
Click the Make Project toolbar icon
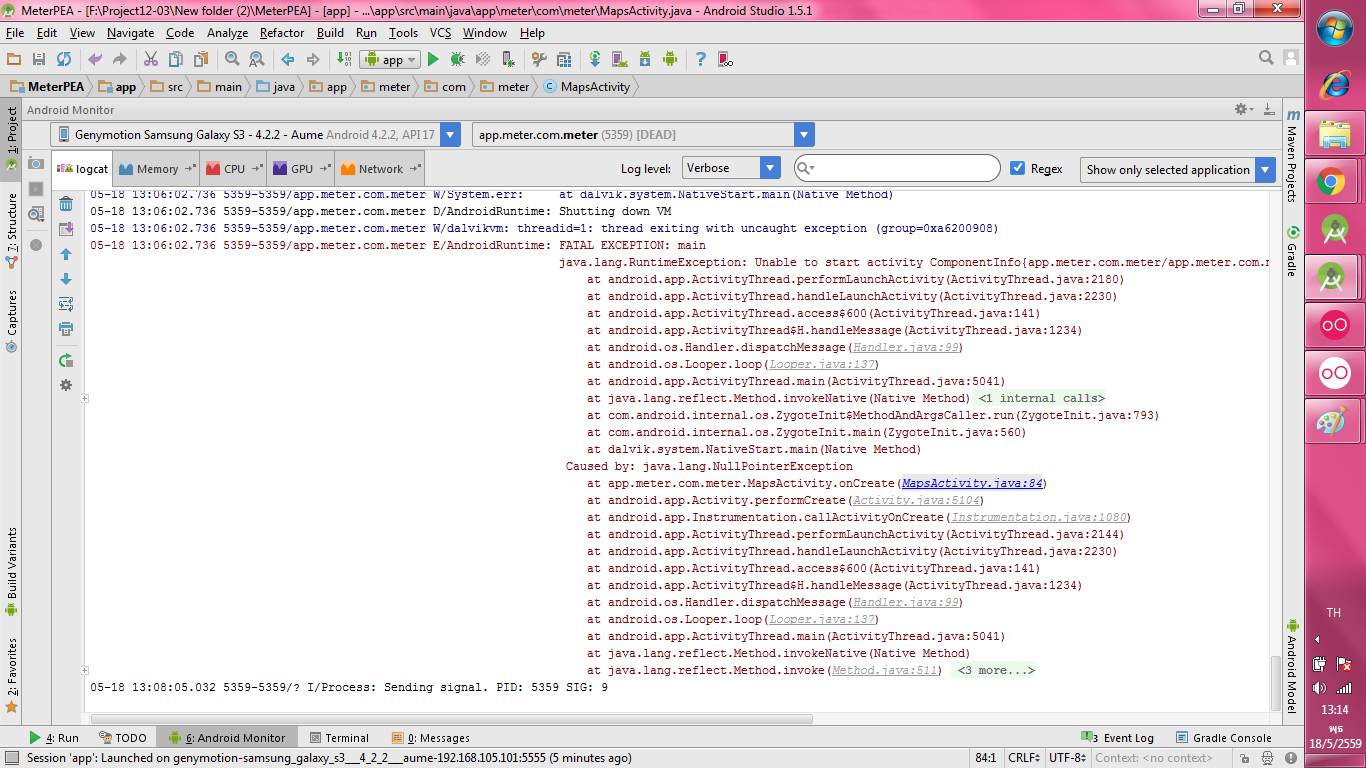pyautogui.click(x=344, y=60)
